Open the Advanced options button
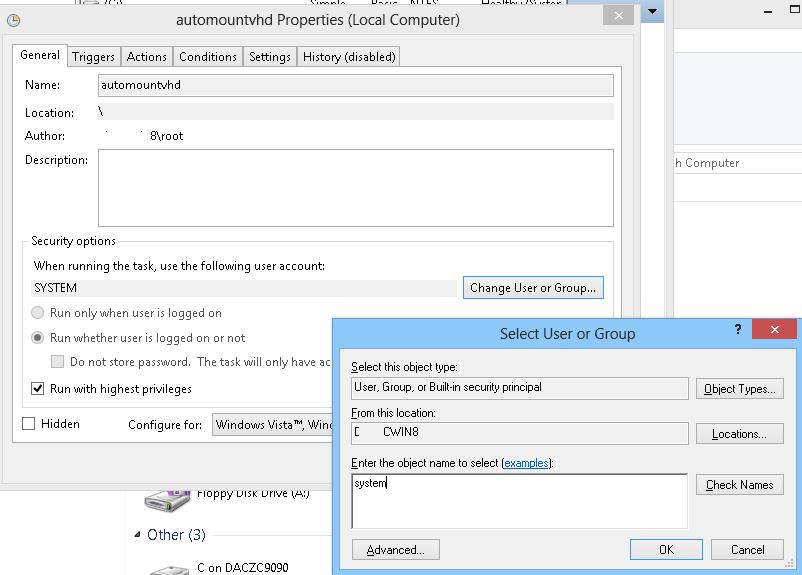This screenshot has height=575, width=802. click(x=395, y=549)
